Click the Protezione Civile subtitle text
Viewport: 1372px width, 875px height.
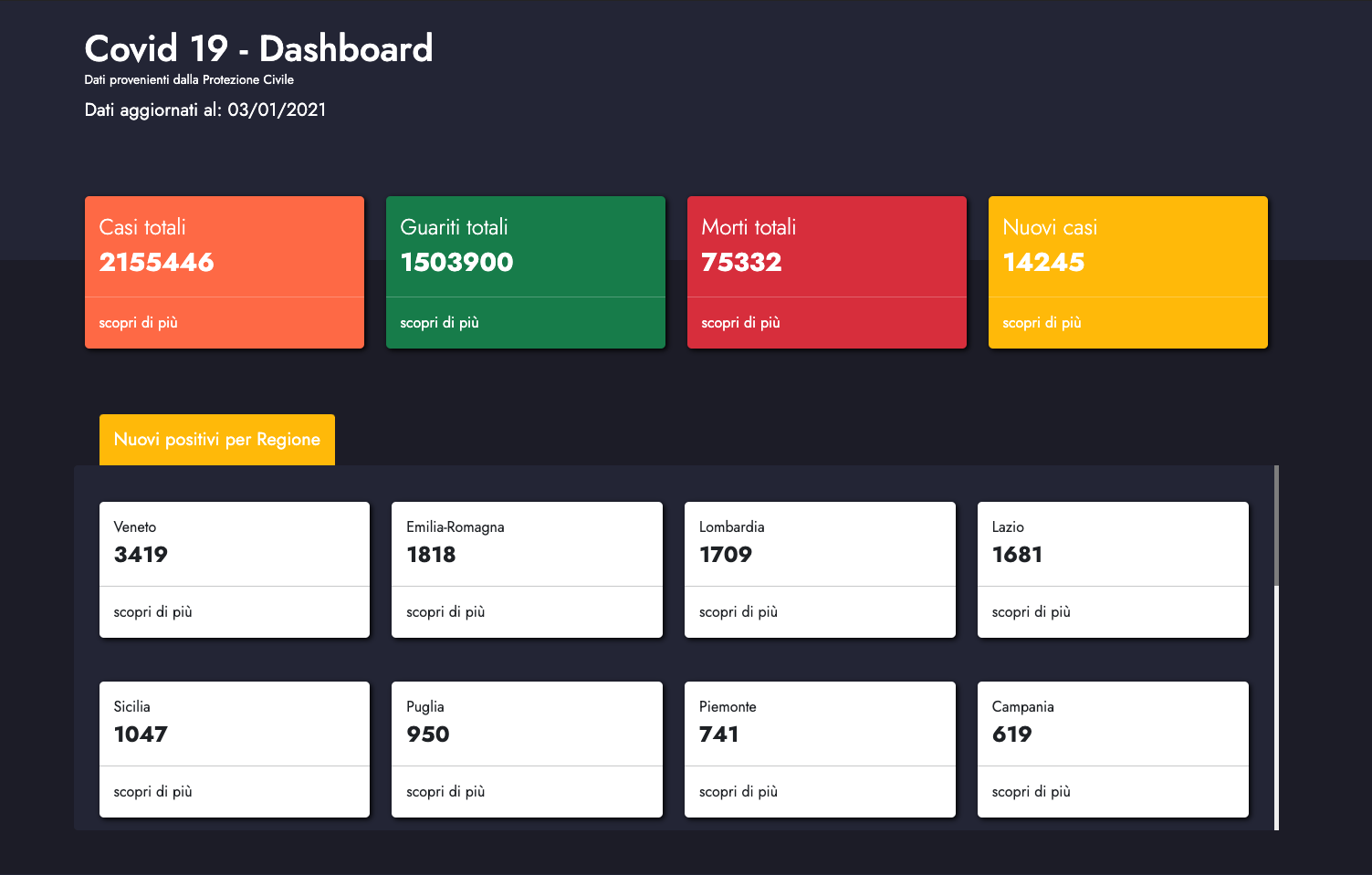pyautogui.click(x=189, y=79)
